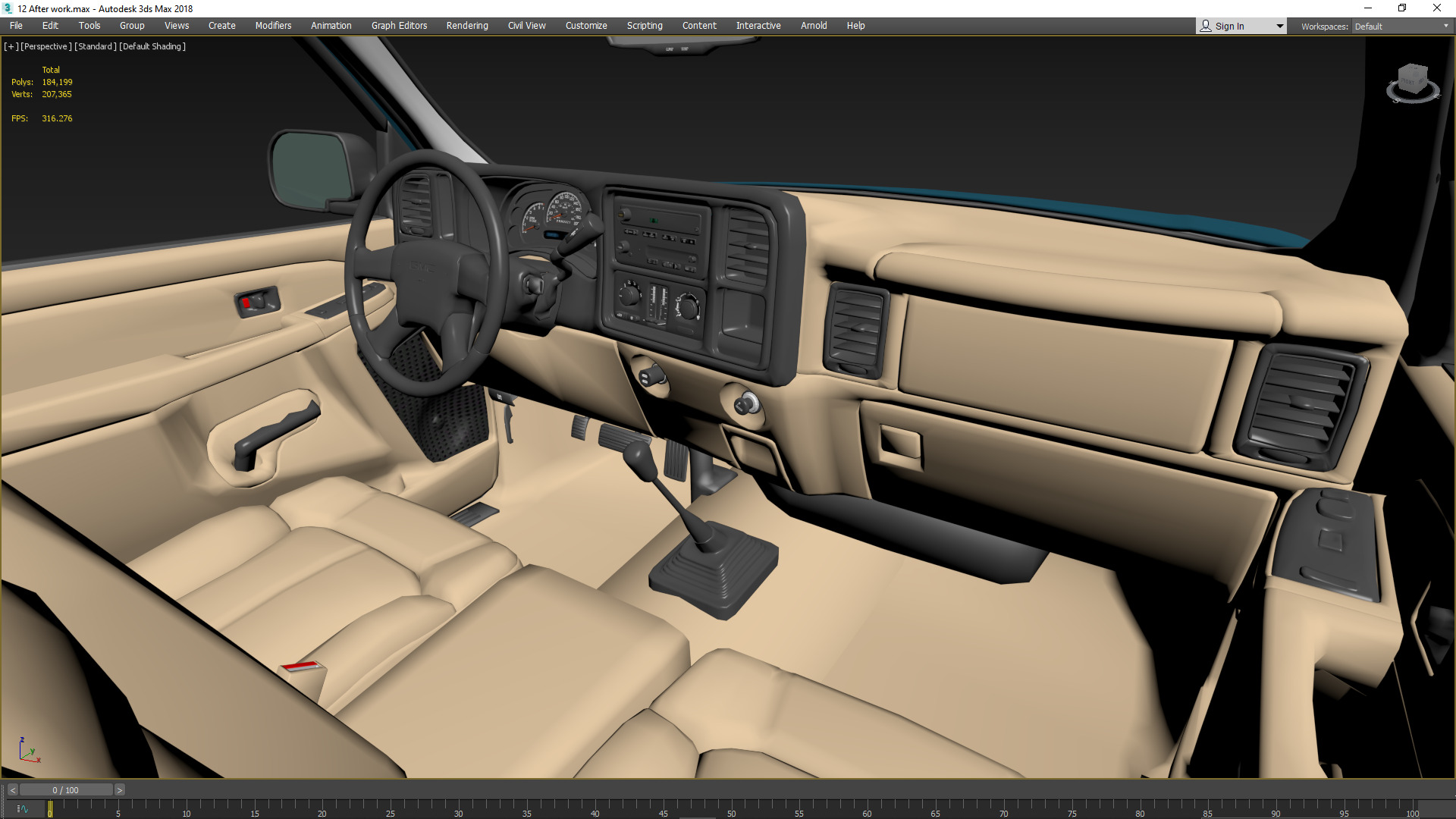1456x819 pixels.
Task: Click the 3ds Max application icon
Action: pyautogui.click(x=8, y=8)
